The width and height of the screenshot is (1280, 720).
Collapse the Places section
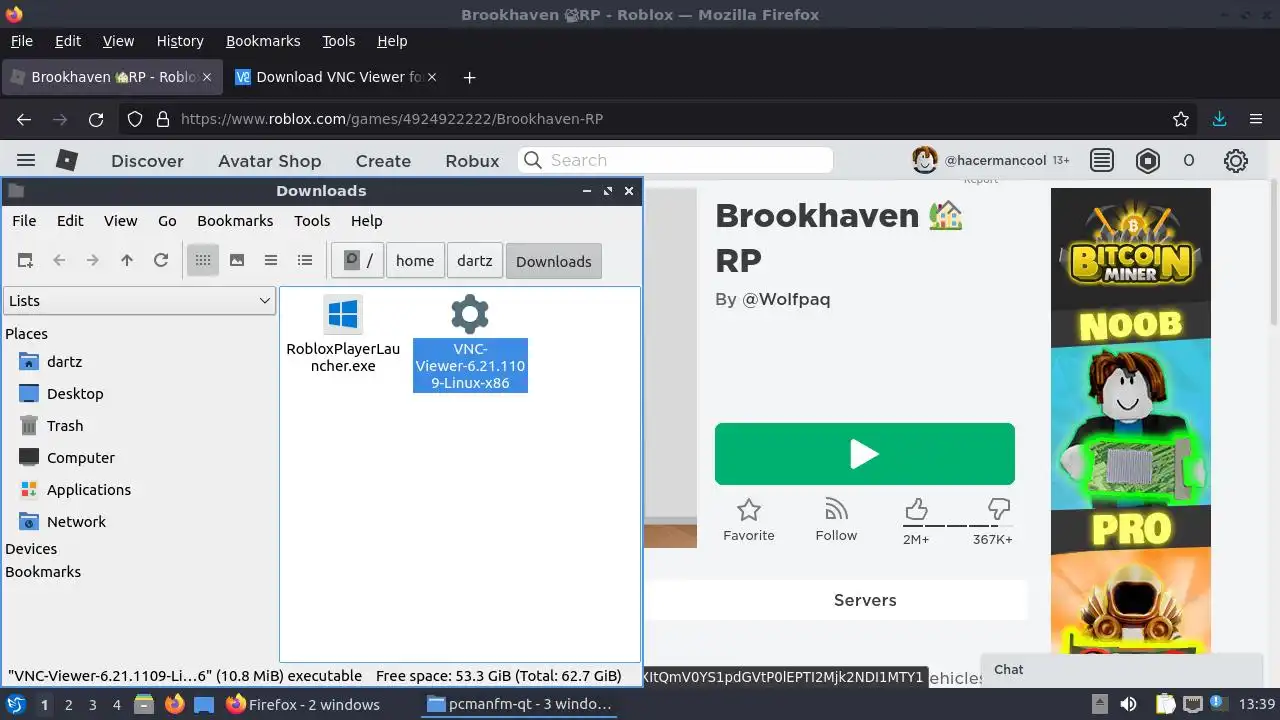pyautogui.click(x=26, y=333)
